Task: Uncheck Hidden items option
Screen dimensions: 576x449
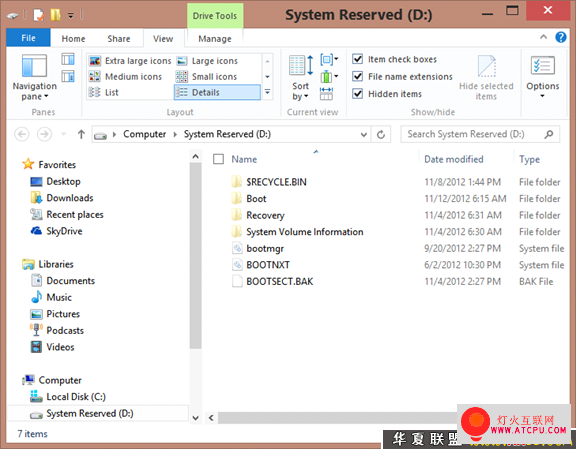Action: [357, 94]
